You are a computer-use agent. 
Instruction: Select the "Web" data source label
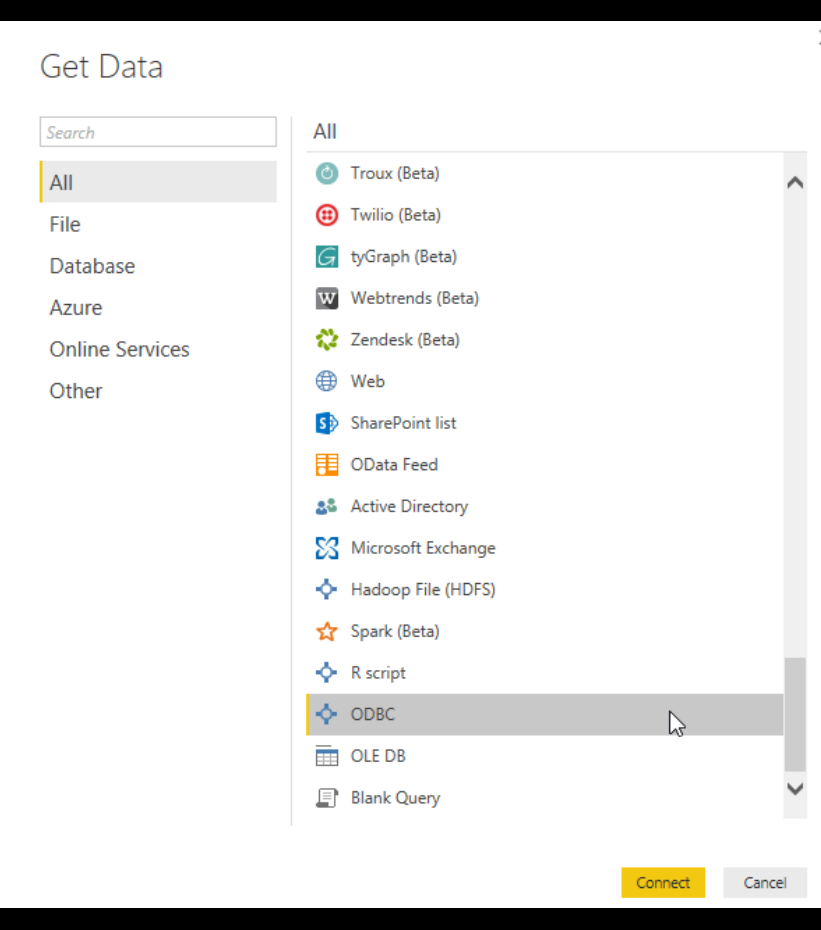click(368, 381)
